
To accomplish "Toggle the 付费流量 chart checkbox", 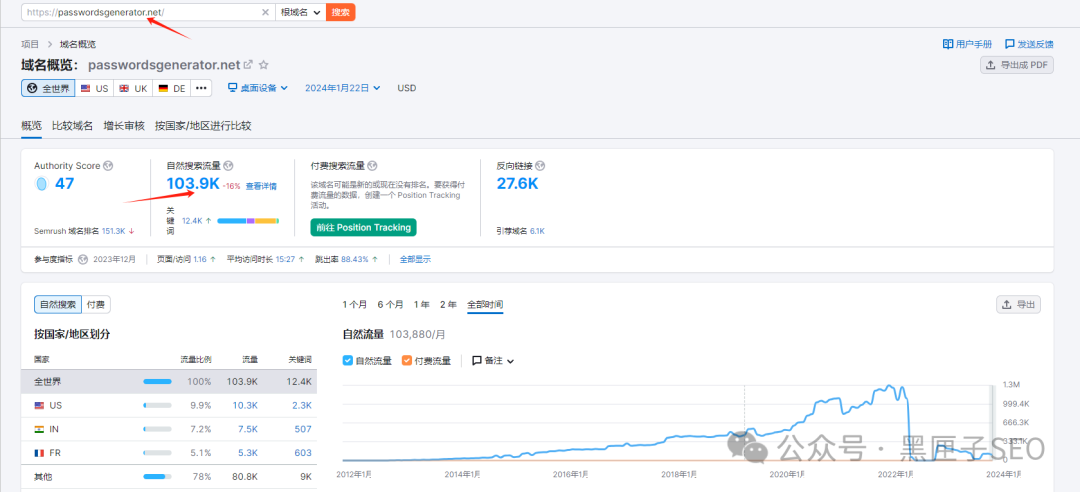I will [406, 360].
